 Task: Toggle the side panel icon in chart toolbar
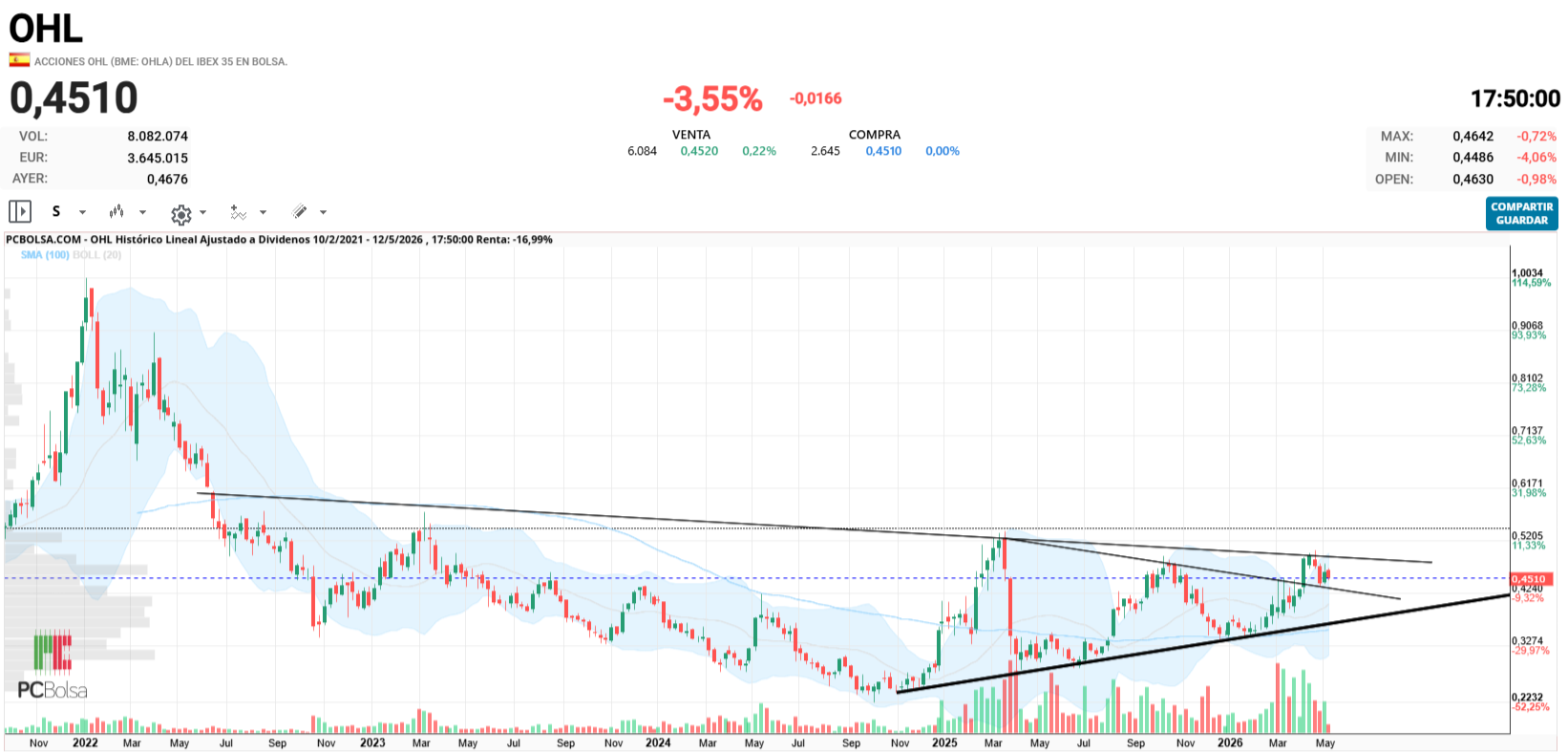click(x=20, y=211)
